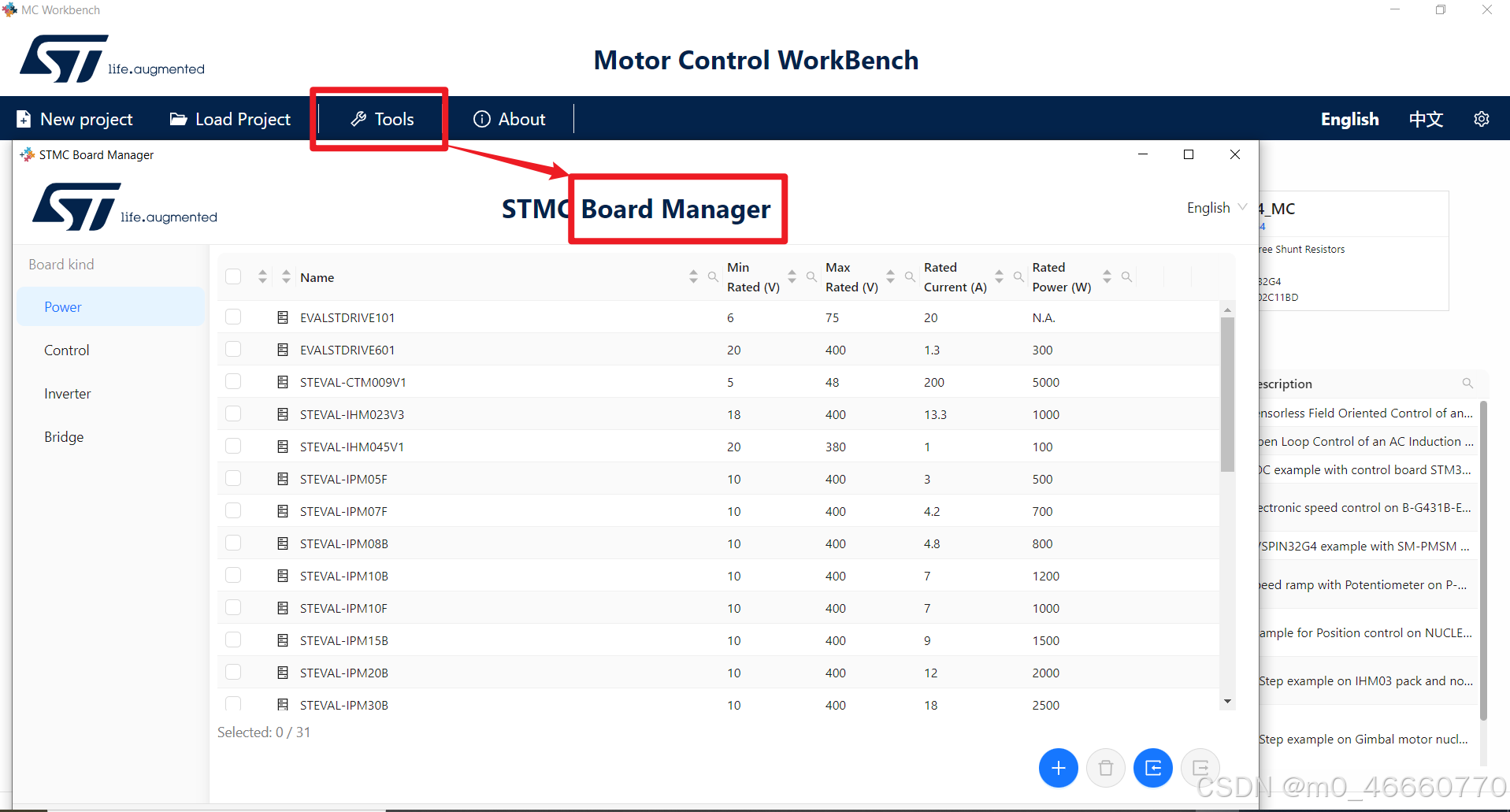
Task: Select the STEVAL-IPM30B board row
Action: tap(718, 703)
